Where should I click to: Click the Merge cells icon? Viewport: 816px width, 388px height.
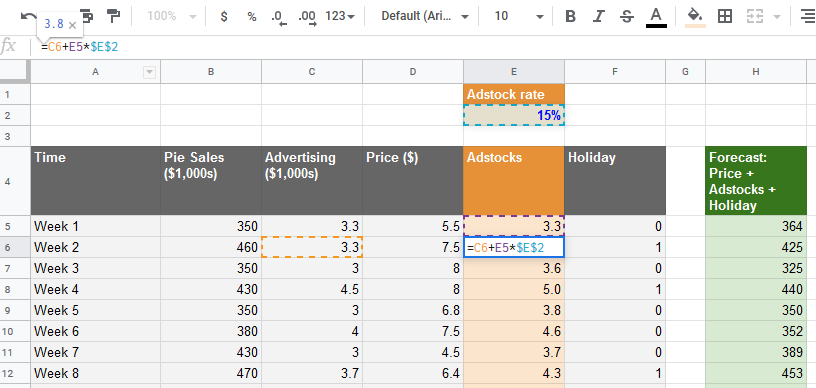tap(754, 17)
